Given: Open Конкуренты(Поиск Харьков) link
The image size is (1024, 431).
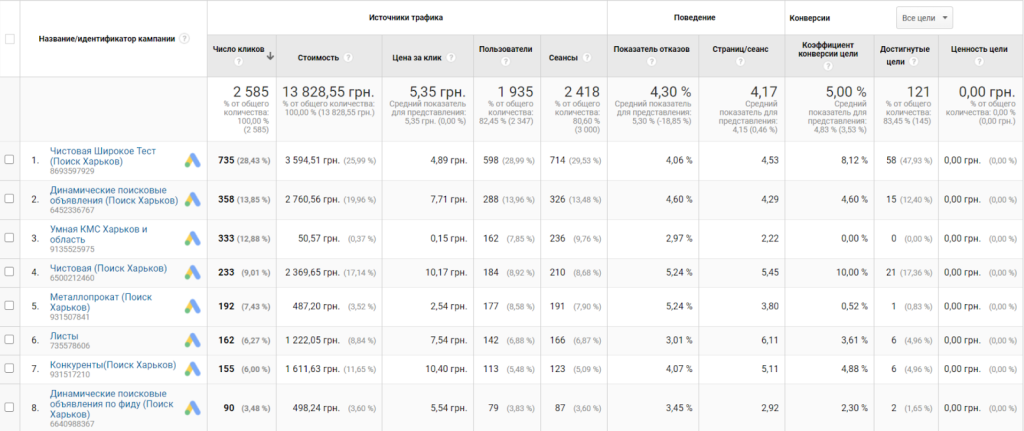Looking at the screenshot, I should tap(113, 364).
